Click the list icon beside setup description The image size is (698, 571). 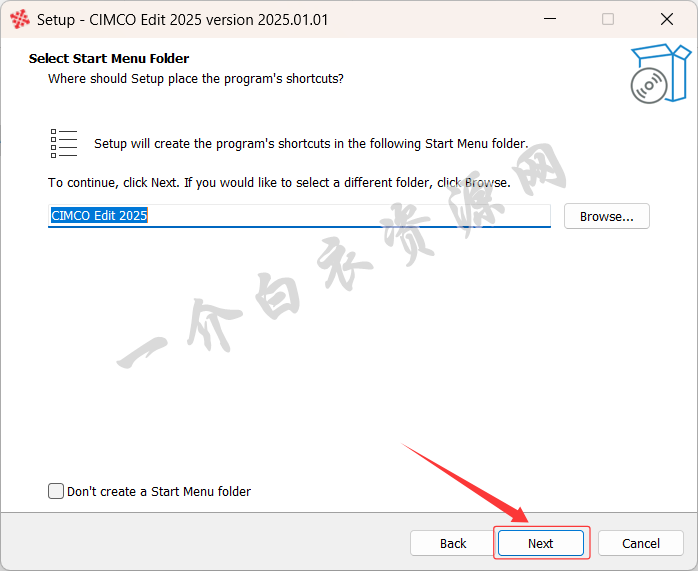click(64, 143)
